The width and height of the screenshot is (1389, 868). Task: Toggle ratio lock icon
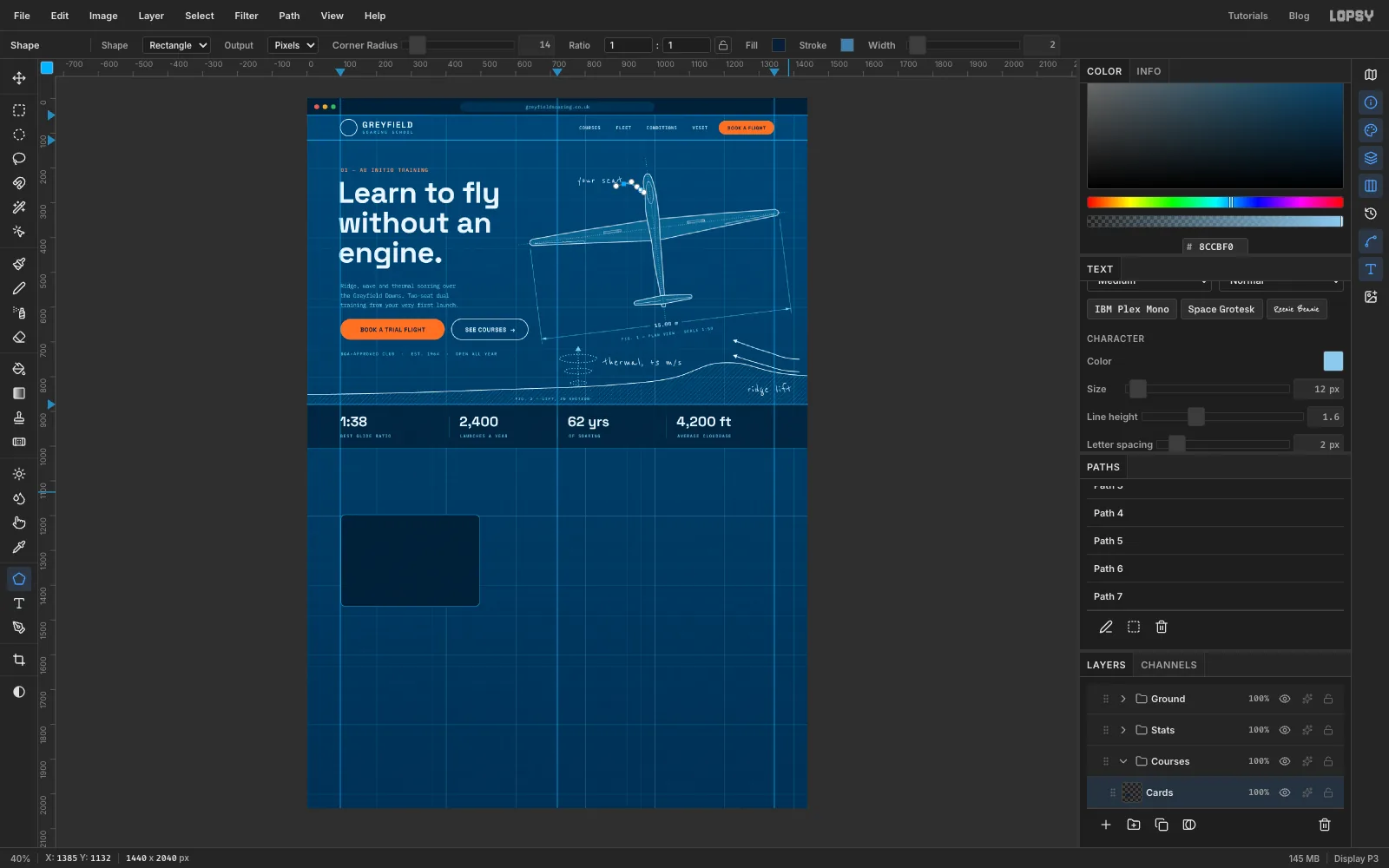pyautogui.click(x=722, y=45)
